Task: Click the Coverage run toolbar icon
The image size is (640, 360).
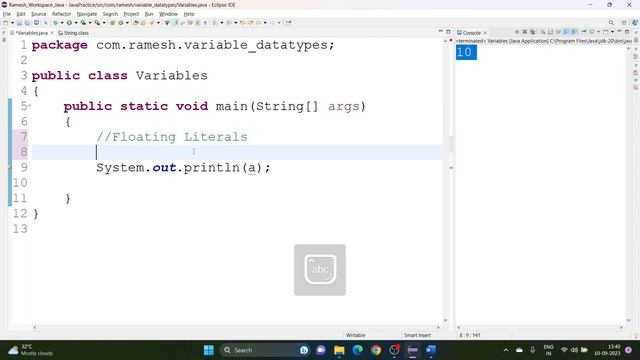Action: (83, 23)
